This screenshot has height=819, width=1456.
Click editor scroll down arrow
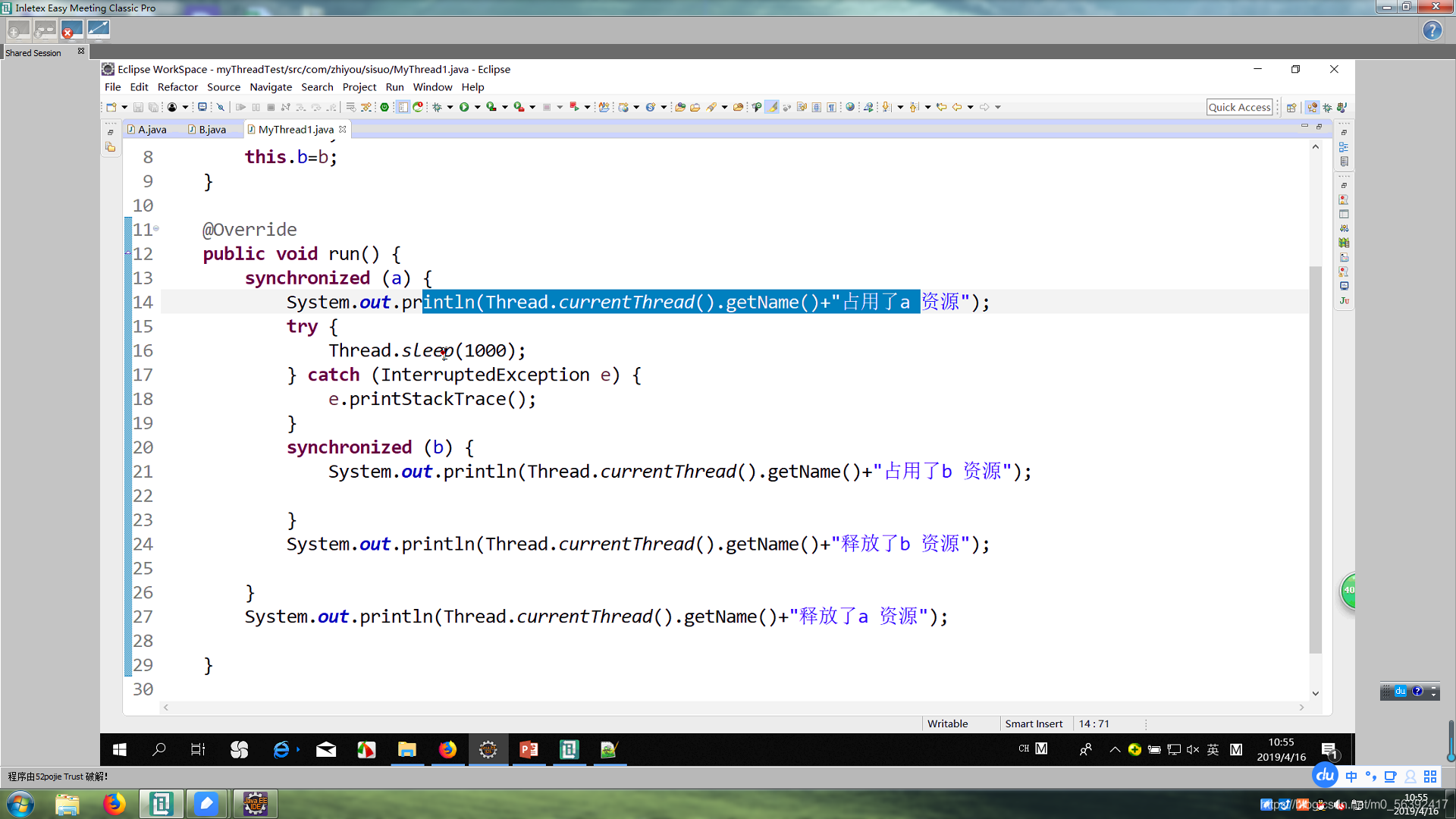(x=1315, y=693)
